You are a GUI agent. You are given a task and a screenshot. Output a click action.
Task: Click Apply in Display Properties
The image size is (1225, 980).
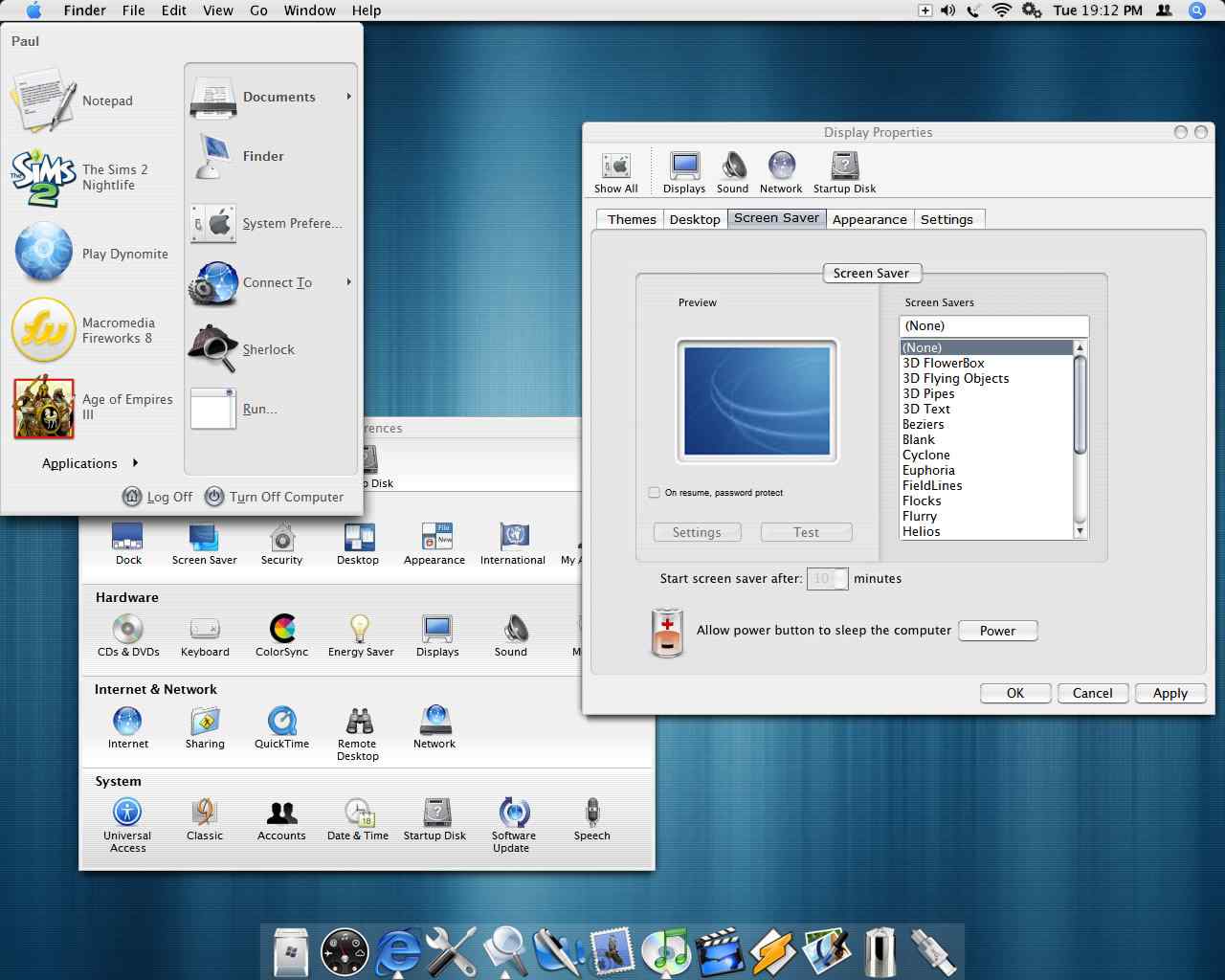point(1170,693)
